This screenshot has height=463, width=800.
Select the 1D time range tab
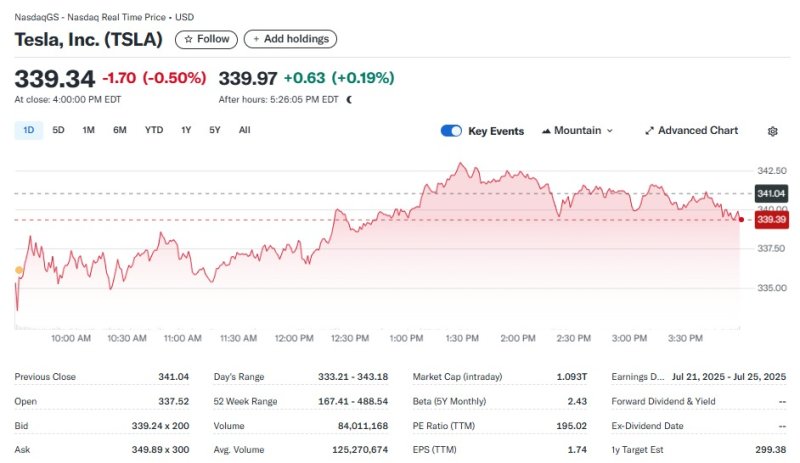coord(29,130)
